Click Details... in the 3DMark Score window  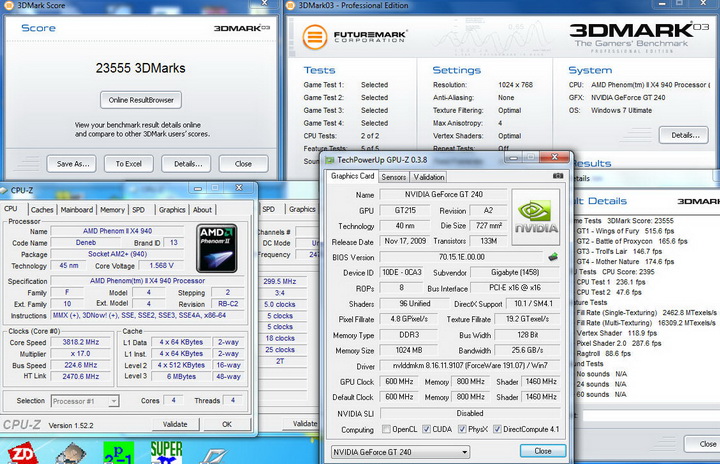186,164
